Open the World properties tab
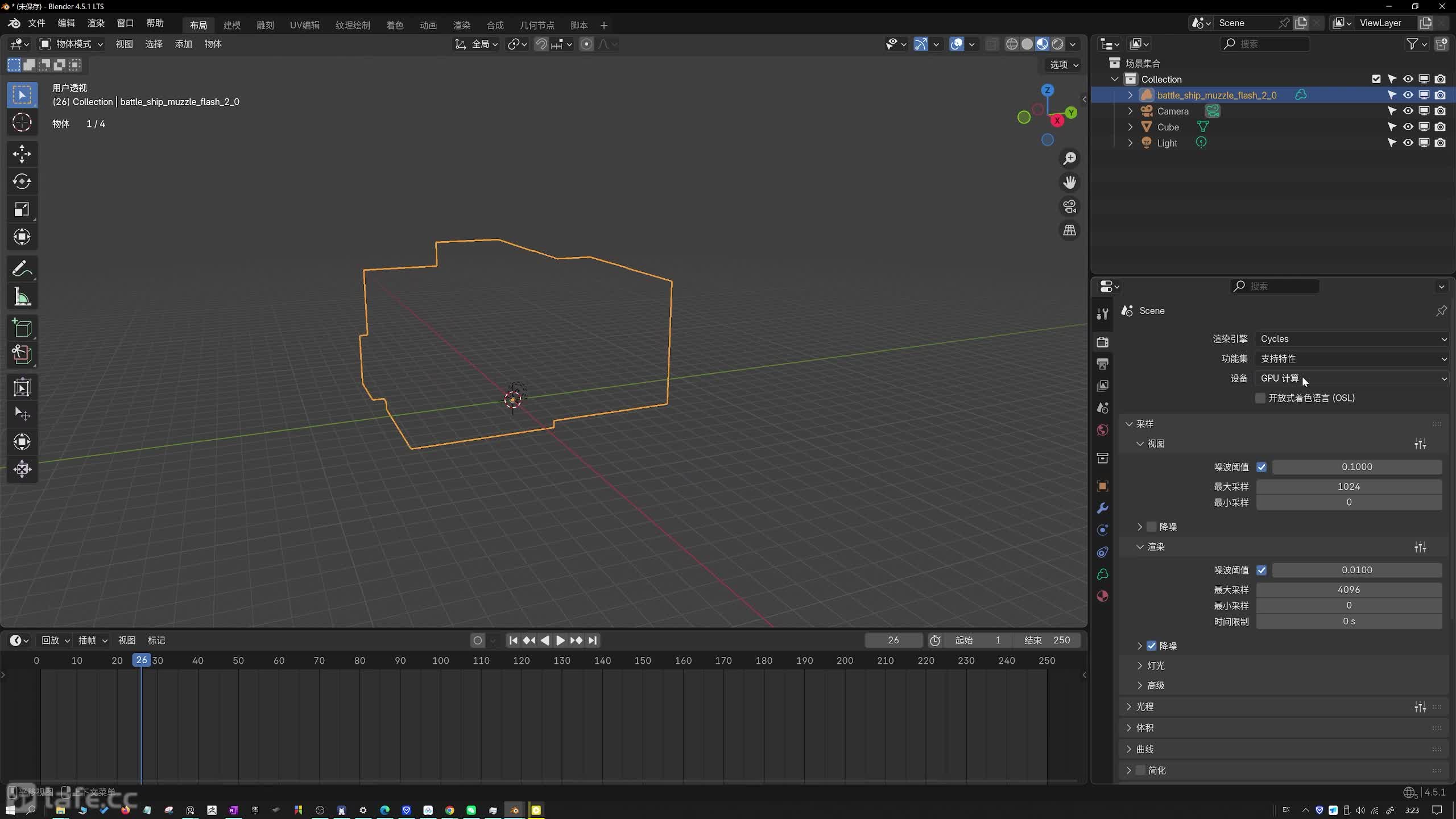This screenshot has height=819, width=1456. [x=1102, y=430]
